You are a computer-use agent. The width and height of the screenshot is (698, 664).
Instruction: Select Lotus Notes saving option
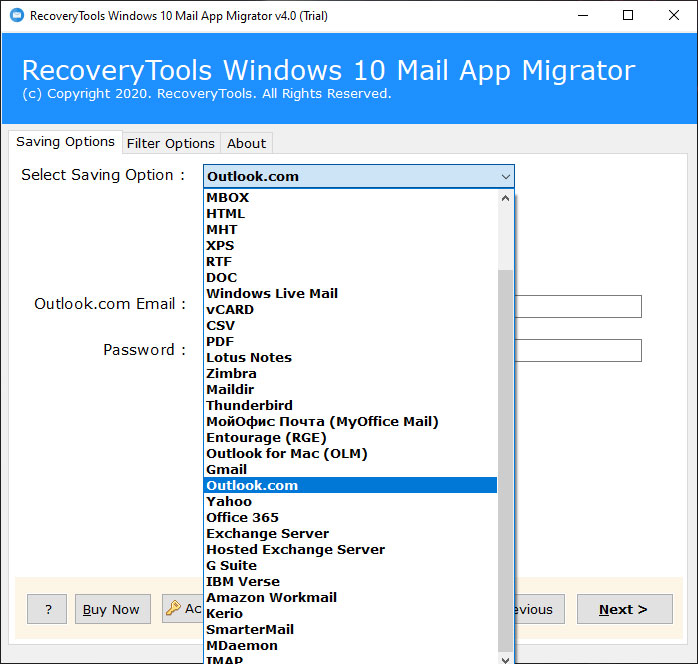tap(351, 358)
